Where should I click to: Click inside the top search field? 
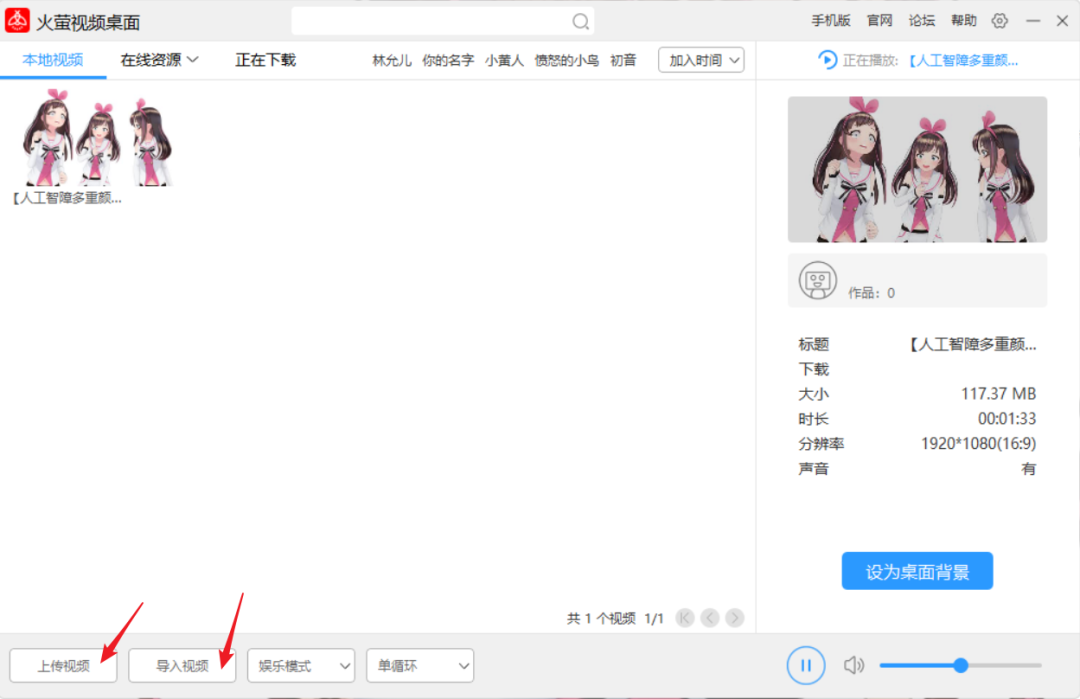(442, 21)
